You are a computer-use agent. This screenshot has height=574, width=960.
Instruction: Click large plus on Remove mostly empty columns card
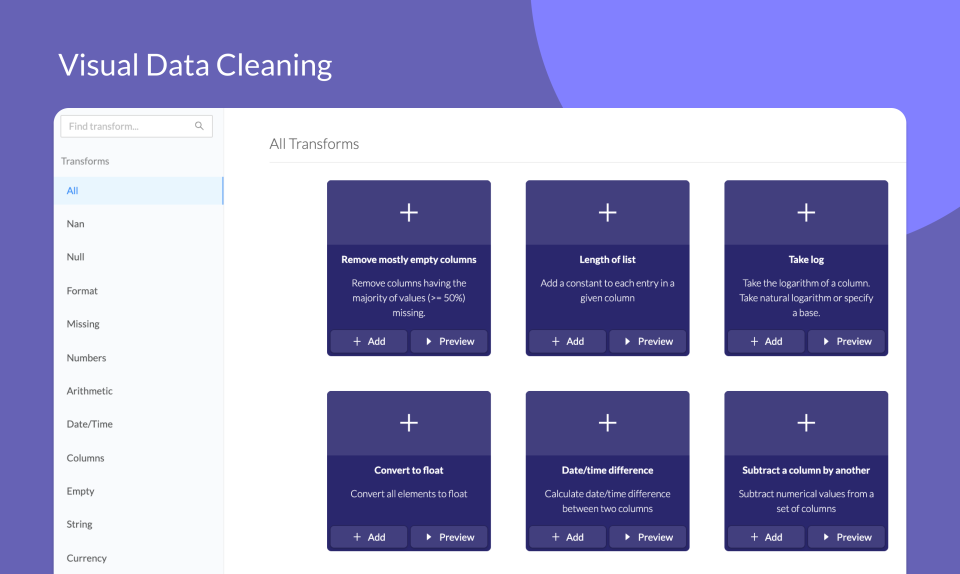coord(409,212)
